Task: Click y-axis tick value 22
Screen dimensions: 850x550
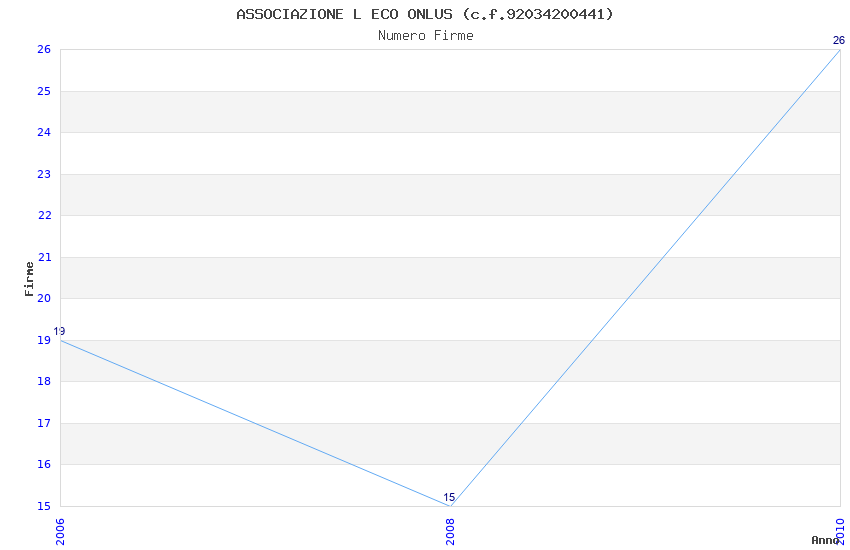Action: [x=44, y=215]
